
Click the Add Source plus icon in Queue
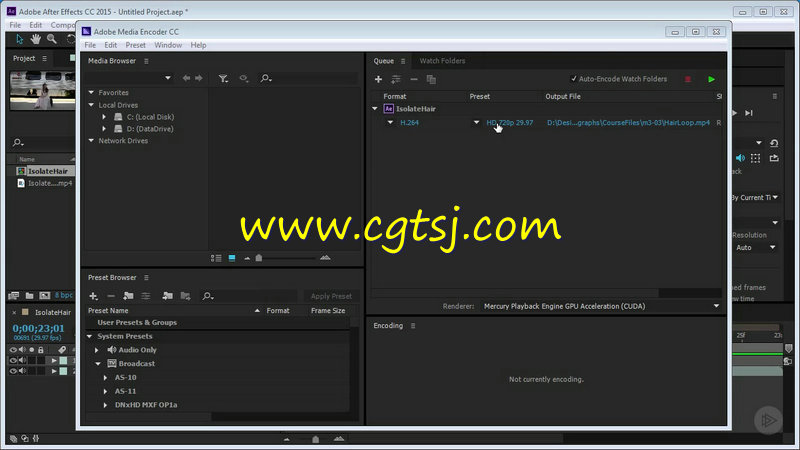[378, 79]
